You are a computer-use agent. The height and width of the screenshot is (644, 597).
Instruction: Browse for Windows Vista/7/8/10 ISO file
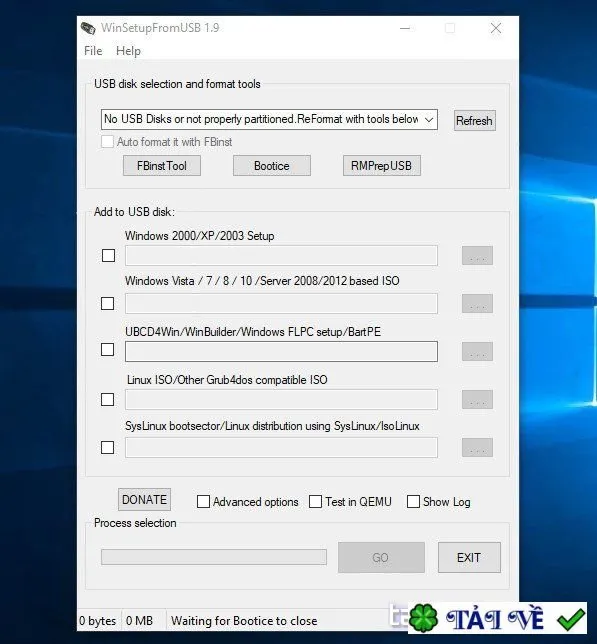pyautogui.click(x=477, y=304)
